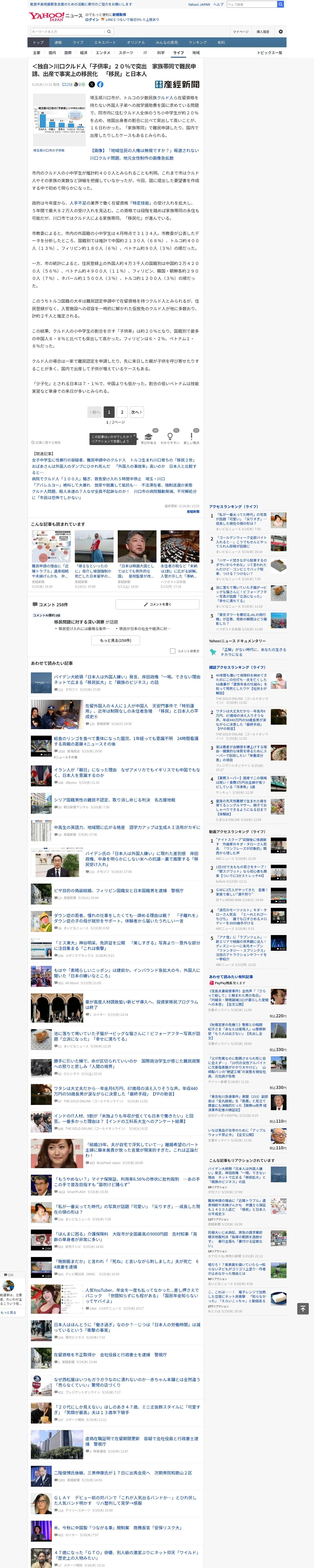Viewport: 314px width, 1568px height.
Task: Open the 【画像】地域住民の人権 link
Action: point(144,154)
